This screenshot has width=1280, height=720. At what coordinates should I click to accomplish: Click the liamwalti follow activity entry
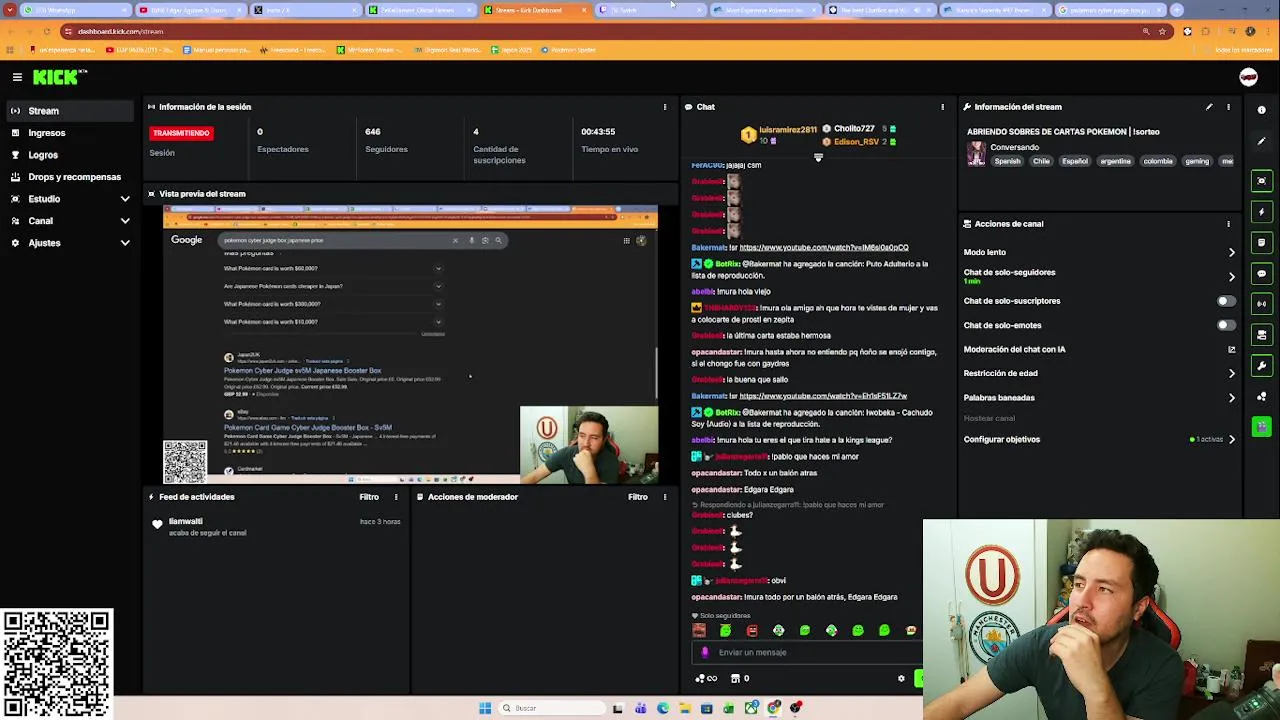[x=276, y=527]
